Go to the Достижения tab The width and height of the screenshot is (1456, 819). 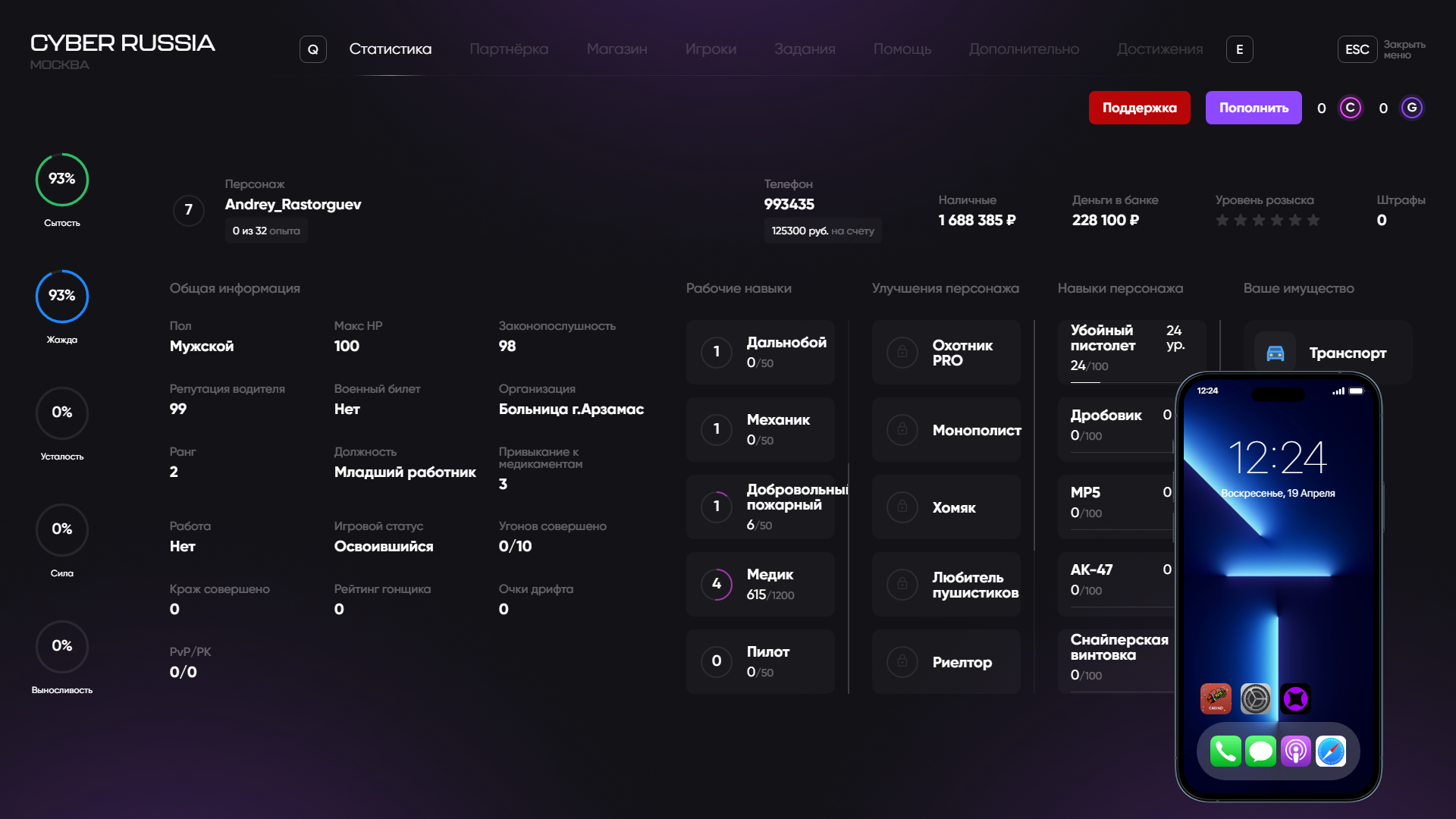pos(1159,49)
